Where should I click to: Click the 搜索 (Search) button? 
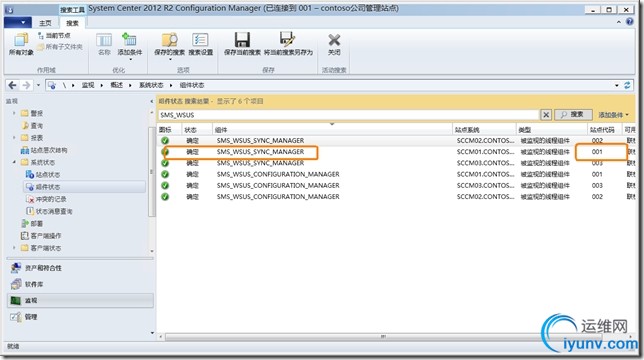(573, 115)
